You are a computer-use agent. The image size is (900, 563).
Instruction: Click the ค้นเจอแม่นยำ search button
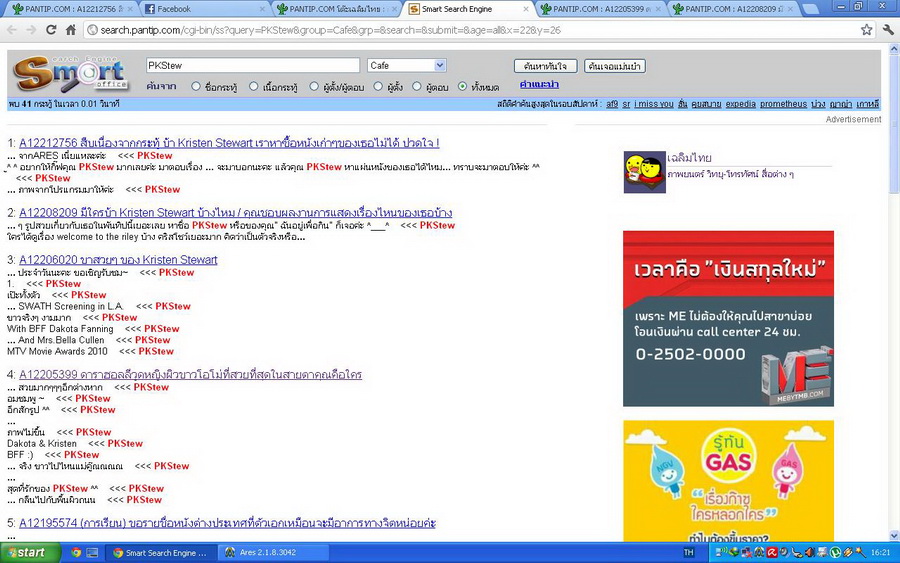coord(615,67)
